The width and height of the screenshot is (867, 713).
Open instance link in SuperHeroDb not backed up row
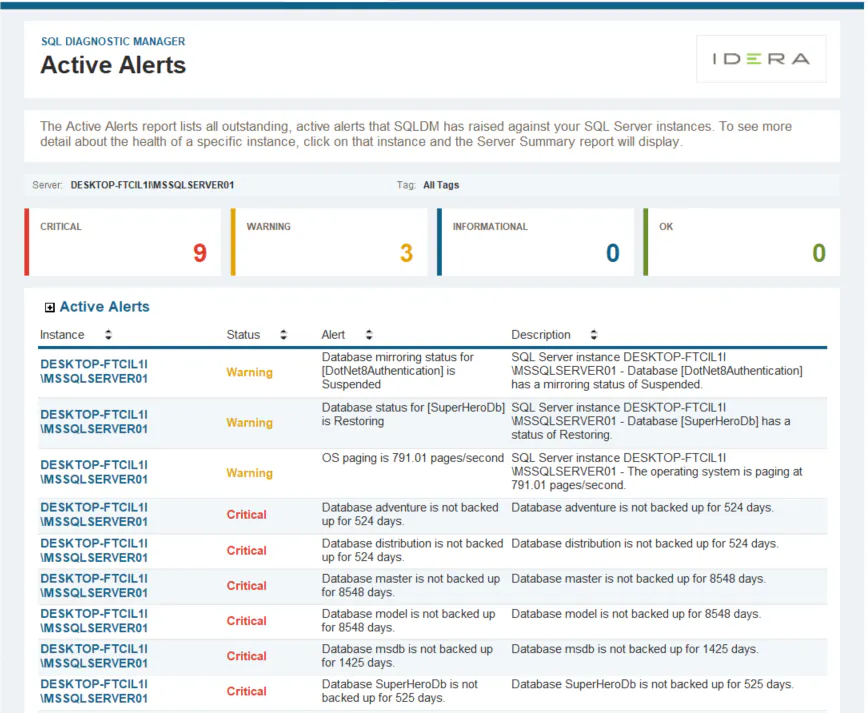94,691
